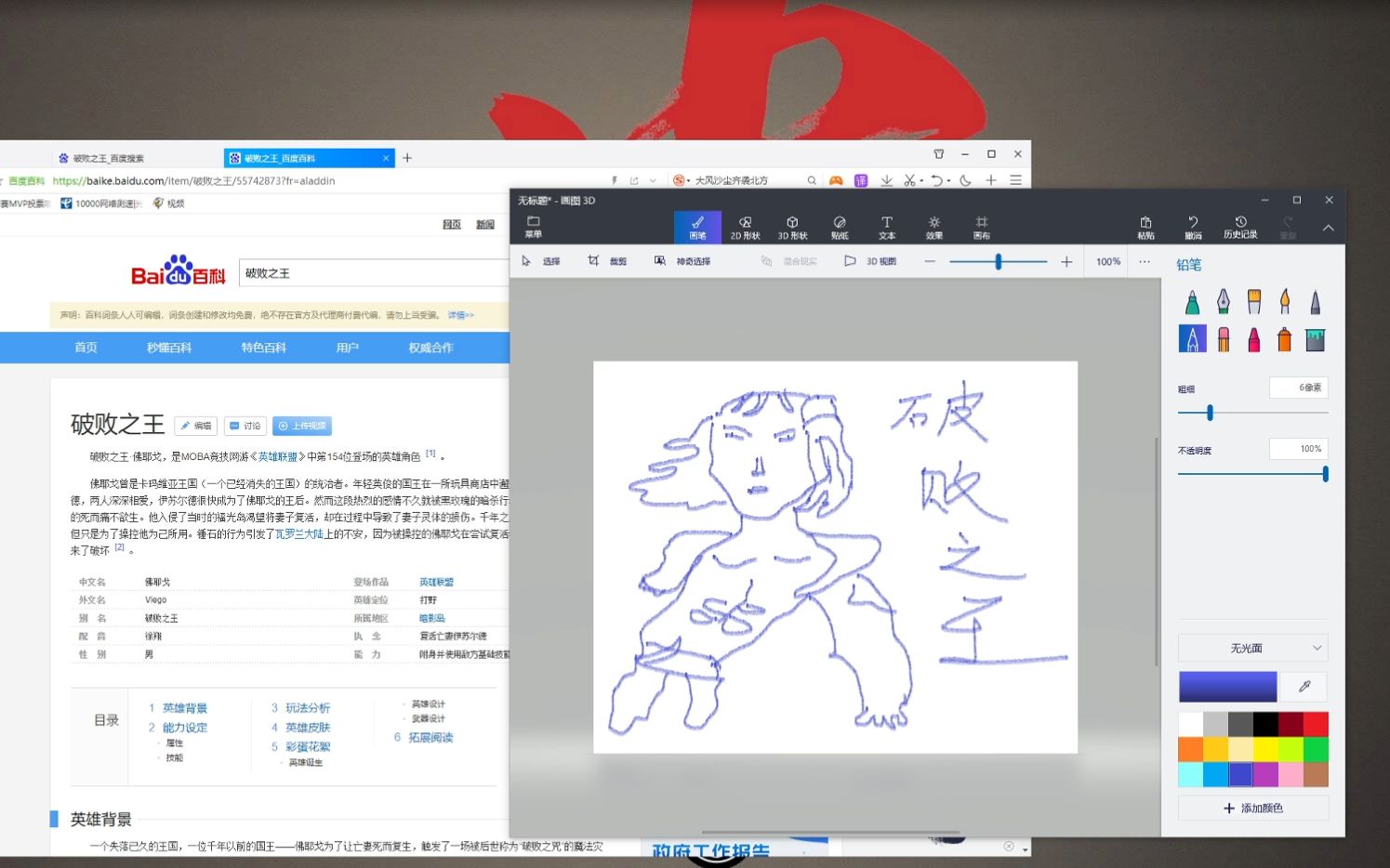Open the material dropdown 无光面
The width and height of the screenshot is (1390, 868).
[x=1252, y=648]
